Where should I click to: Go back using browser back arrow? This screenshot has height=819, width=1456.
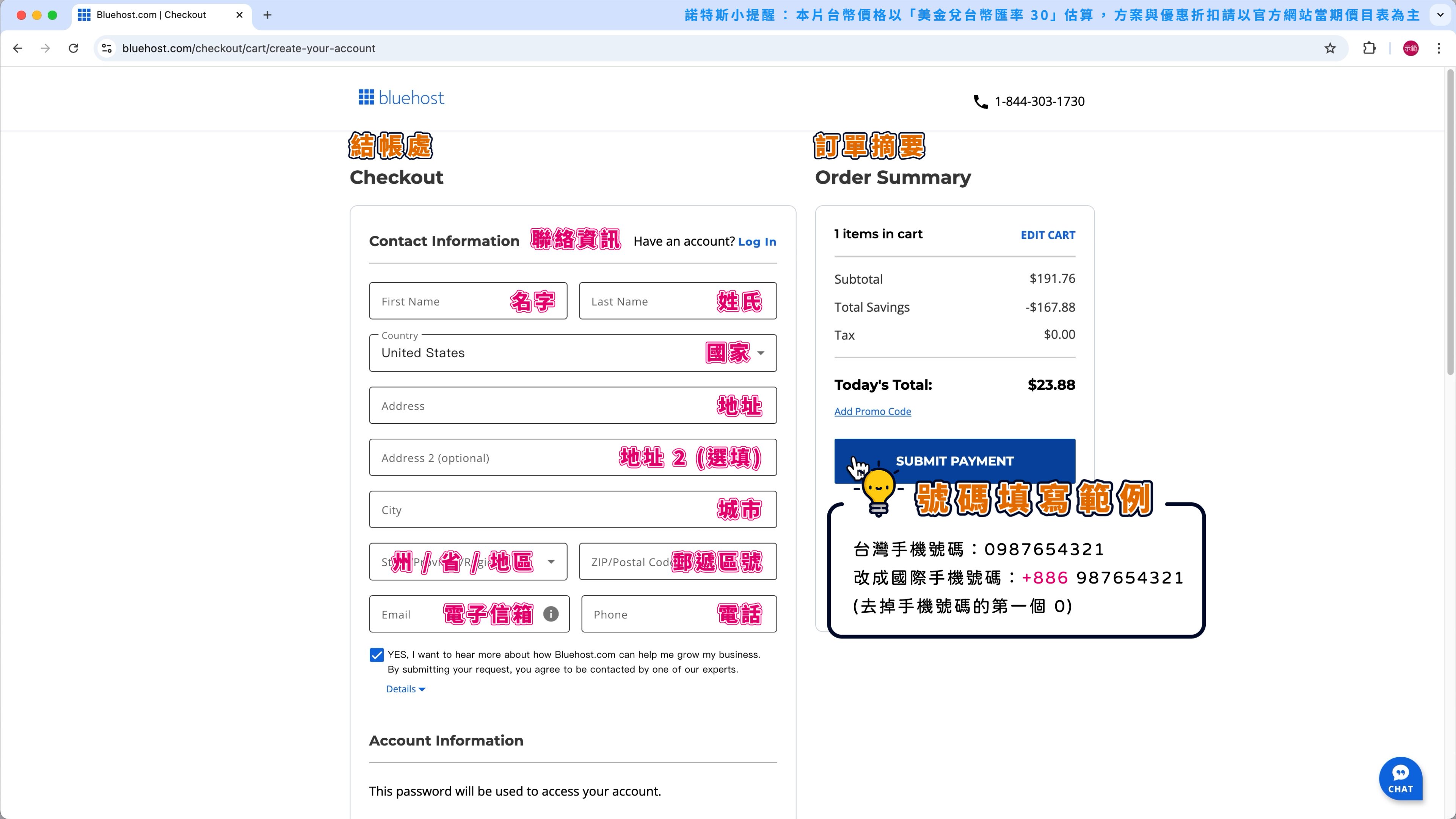(x=17, y=49)
